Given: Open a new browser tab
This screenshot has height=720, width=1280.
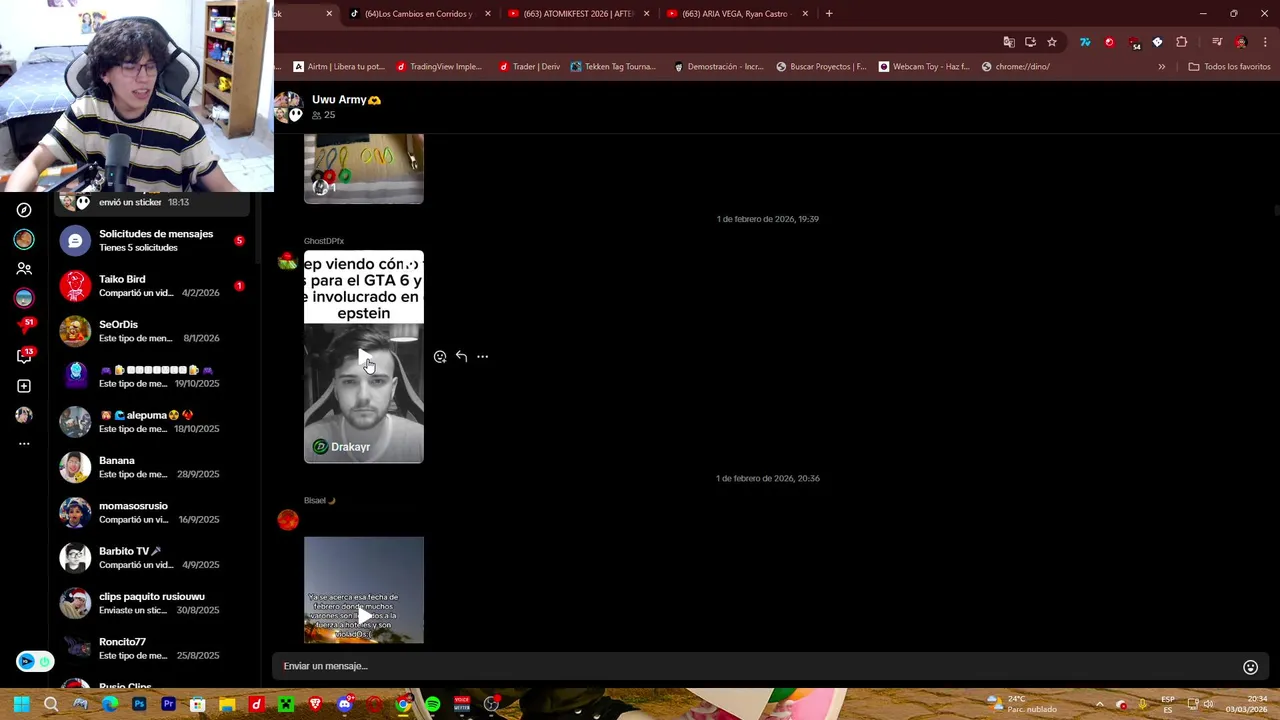Looking at the screenshot, I should click(x=829, y=14).
